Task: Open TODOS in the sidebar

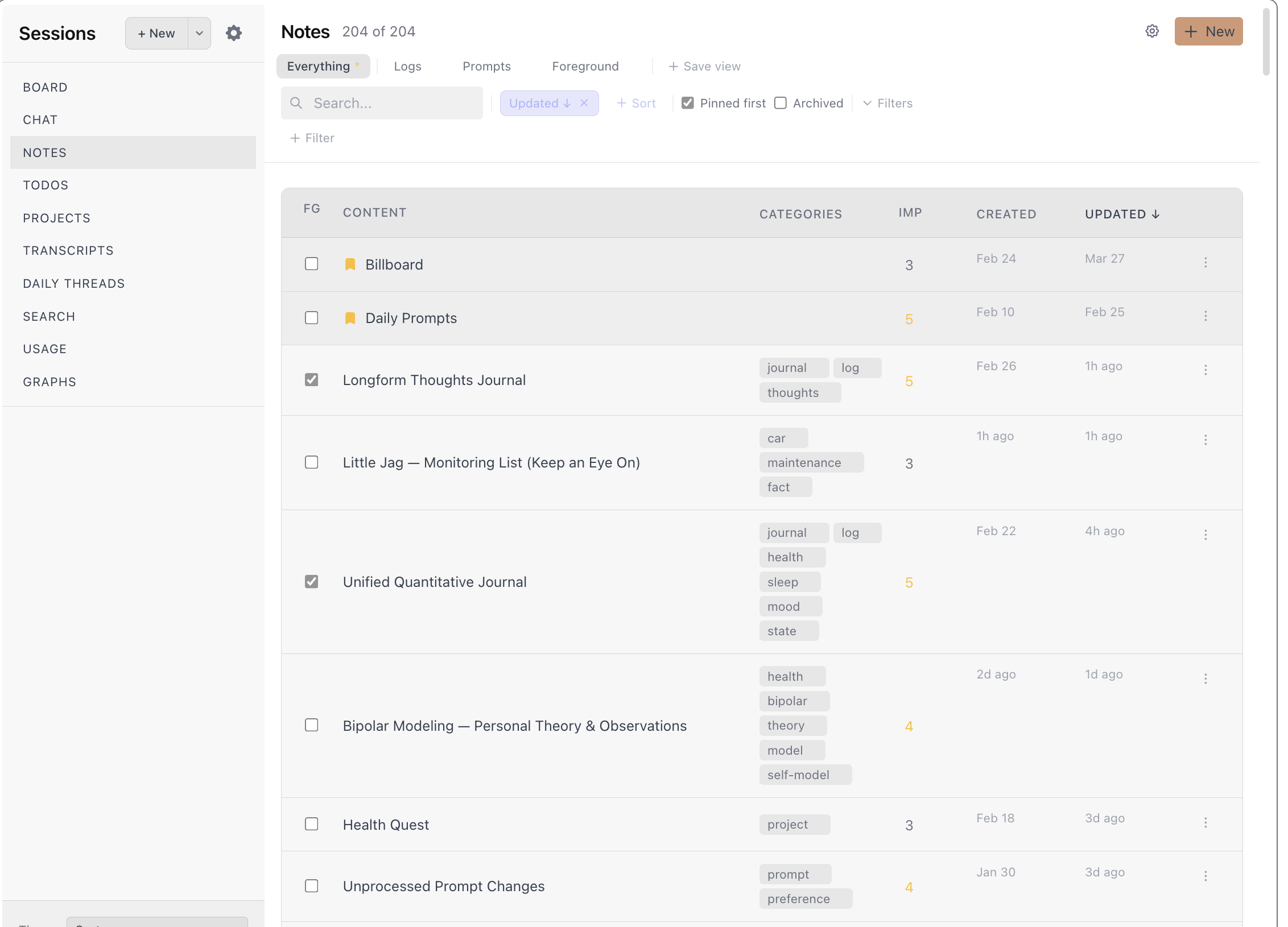Action: pyautogui.click(x=46, y=185)
